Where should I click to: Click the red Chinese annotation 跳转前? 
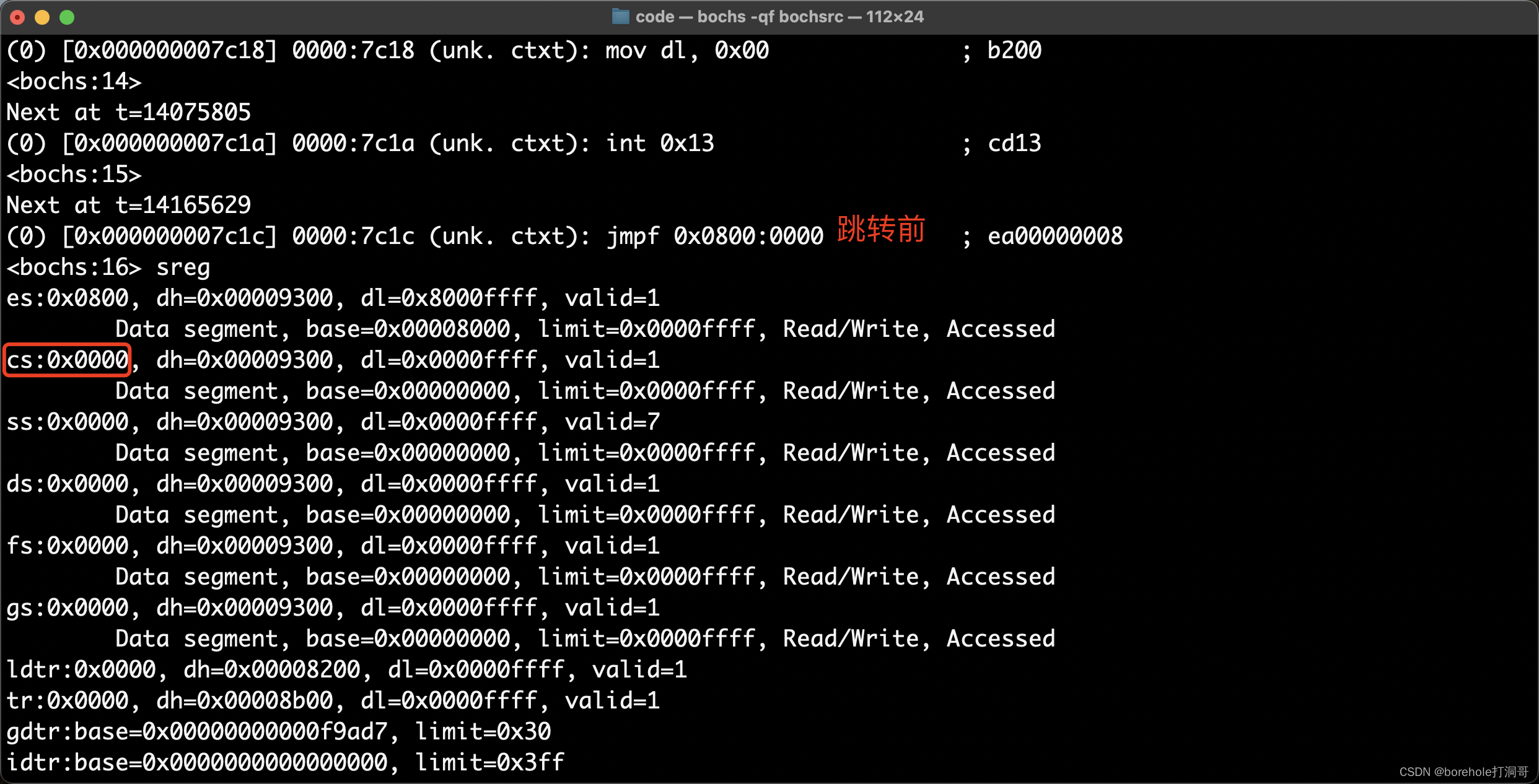(881, 229)
